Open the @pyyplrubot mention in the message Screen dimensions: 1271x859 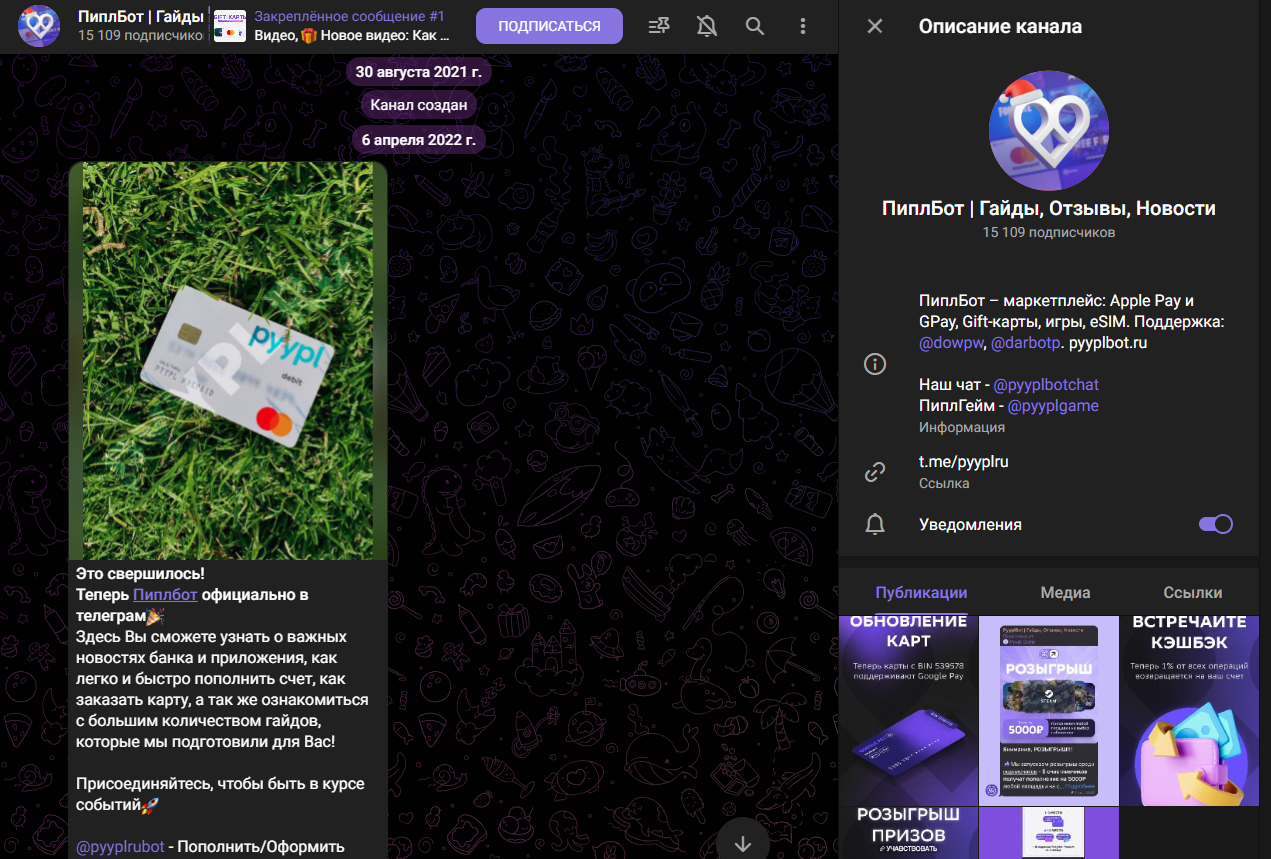[x=120, y=847]
